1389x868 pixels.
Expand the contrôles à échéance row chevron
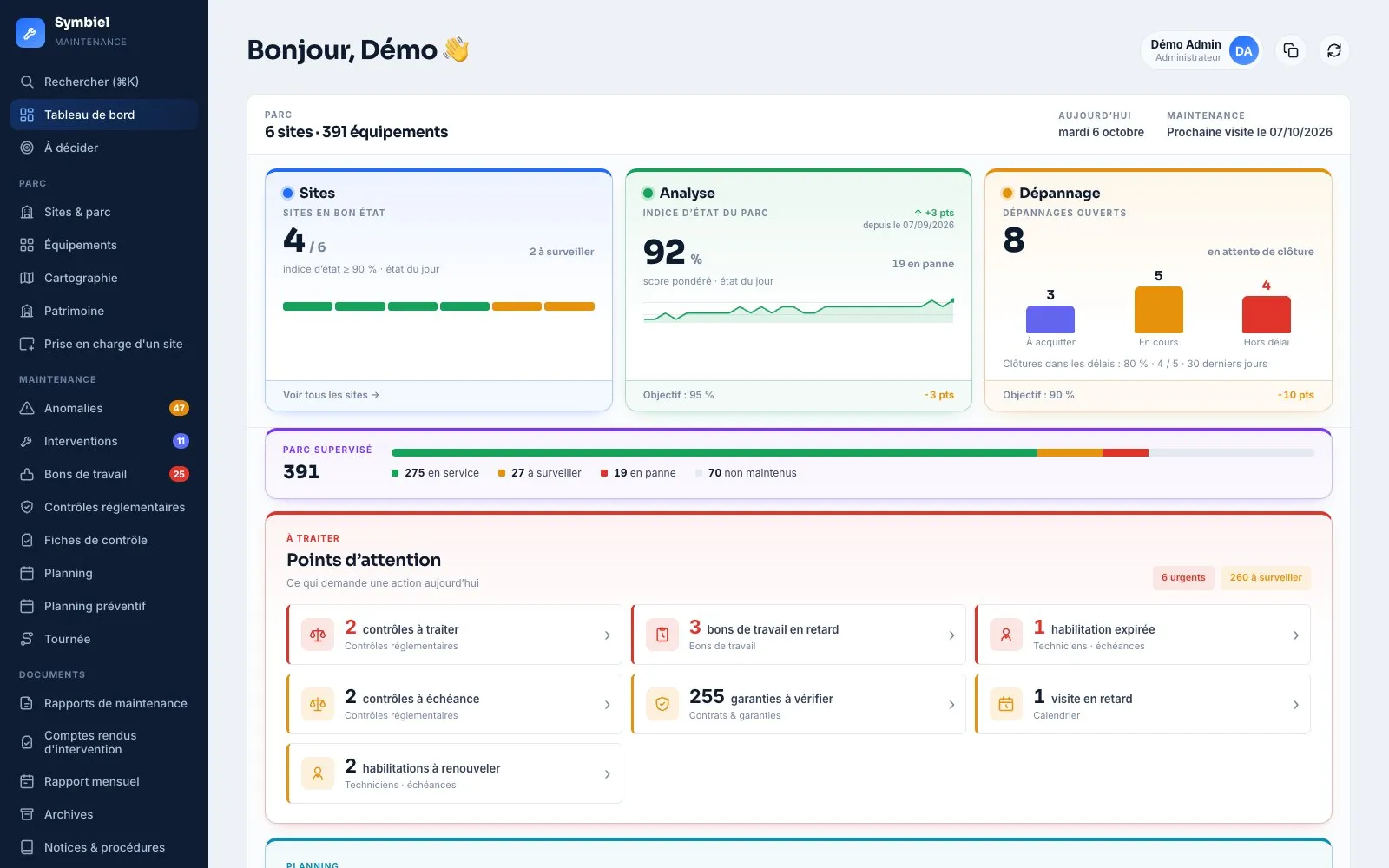click(607, 705)
